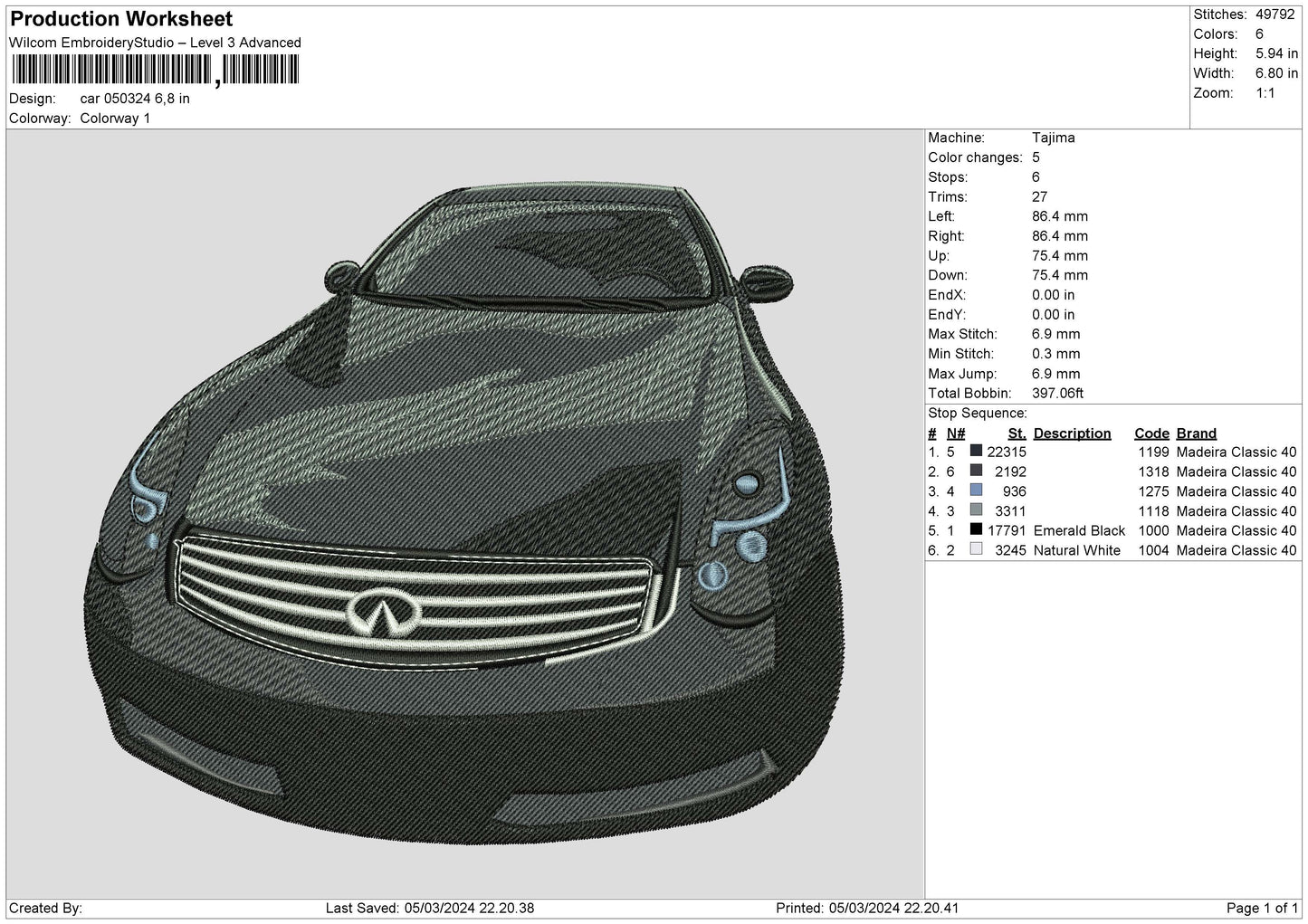1308x924 pixels.
Task: Click the 'St.' column header
Action: 1017,433
